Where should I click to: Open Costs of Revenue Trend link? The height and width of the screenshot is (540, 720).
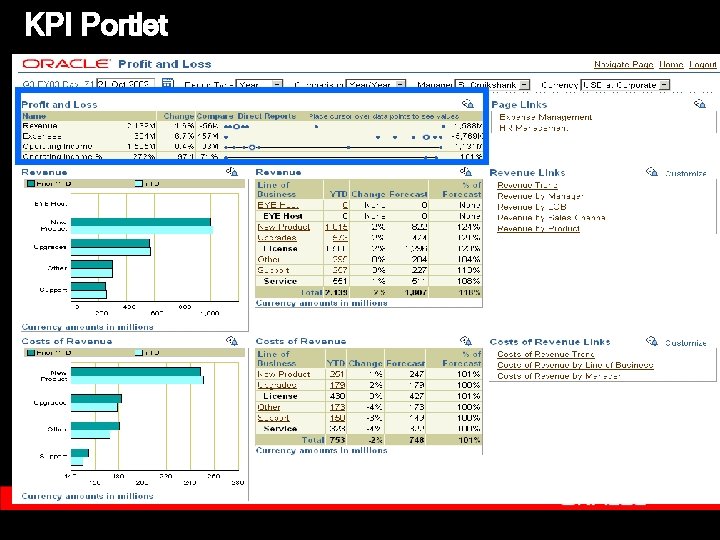pyautogui.click(x=546, y=354)
